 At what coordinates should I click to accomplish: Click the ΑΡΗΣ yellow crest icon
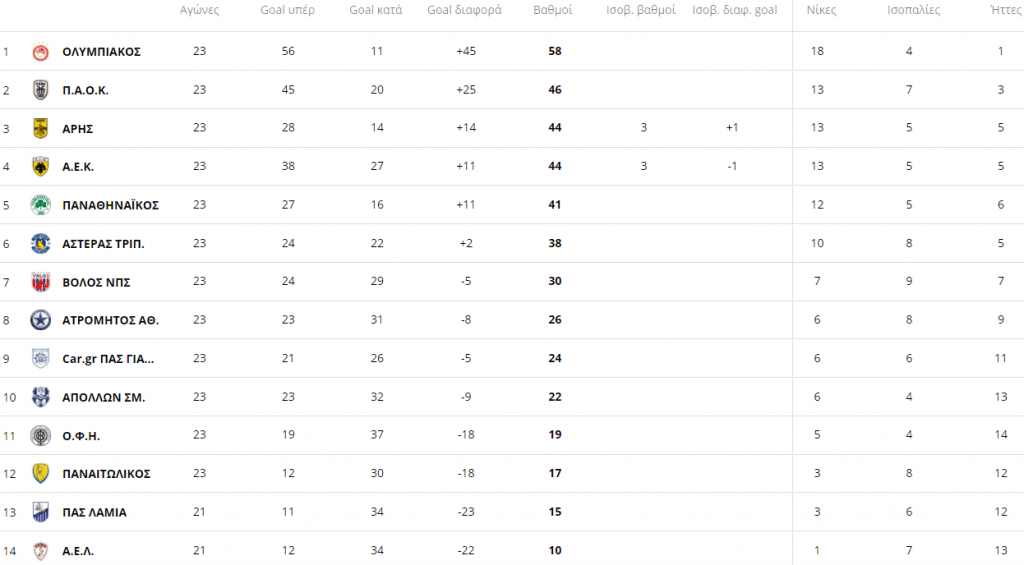pos(40,128)
